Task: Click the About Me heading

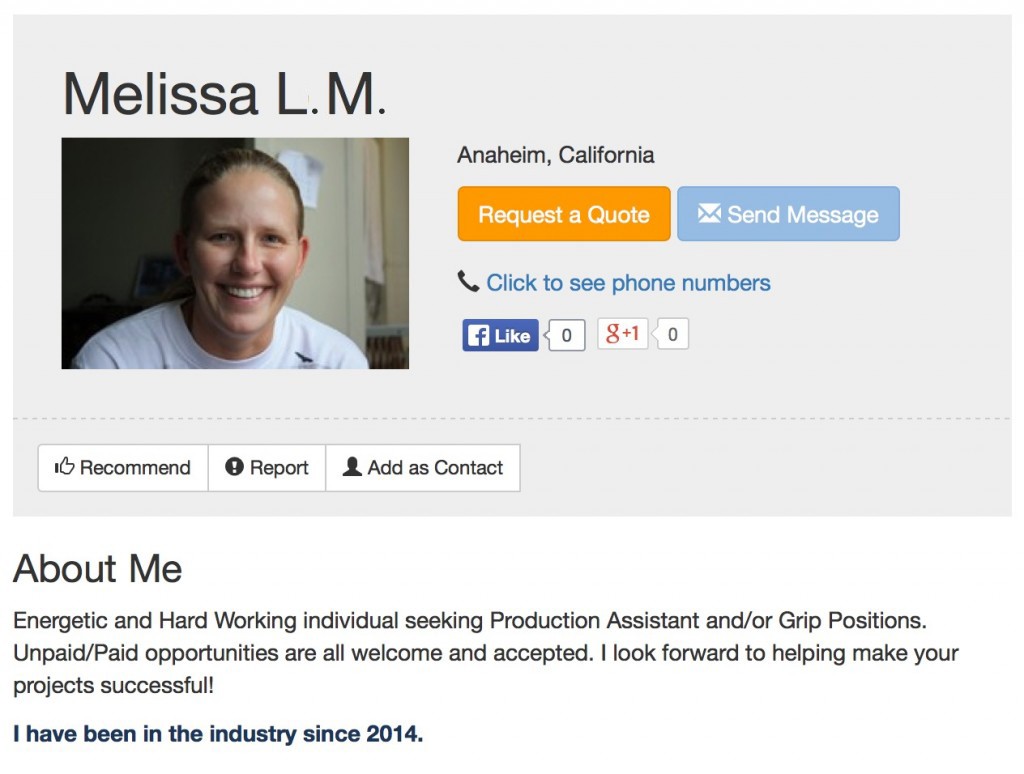Action: pos(98,569)
